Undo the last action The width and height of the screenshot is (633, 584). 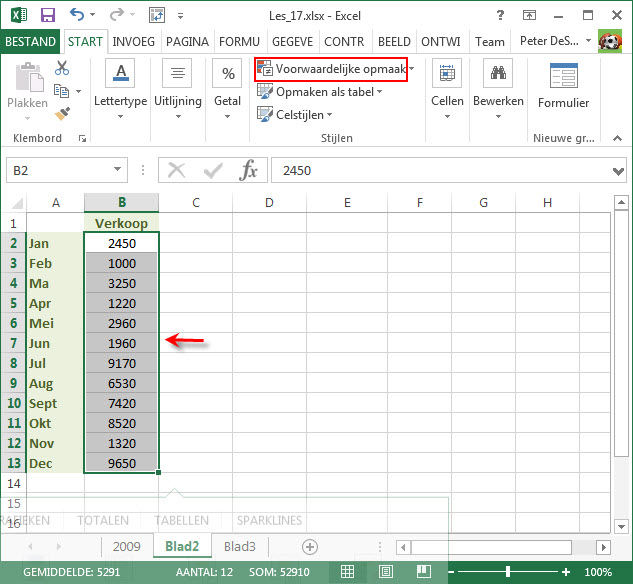coord(77,15)
